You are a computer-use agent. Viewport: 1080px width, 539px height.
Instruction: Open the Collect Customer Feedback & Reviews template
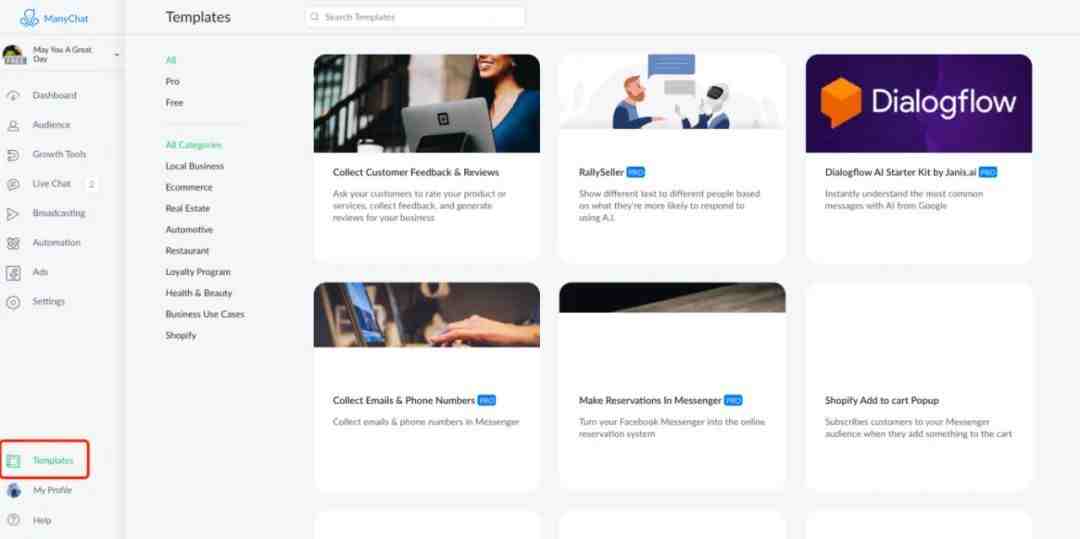coord(416,172)
